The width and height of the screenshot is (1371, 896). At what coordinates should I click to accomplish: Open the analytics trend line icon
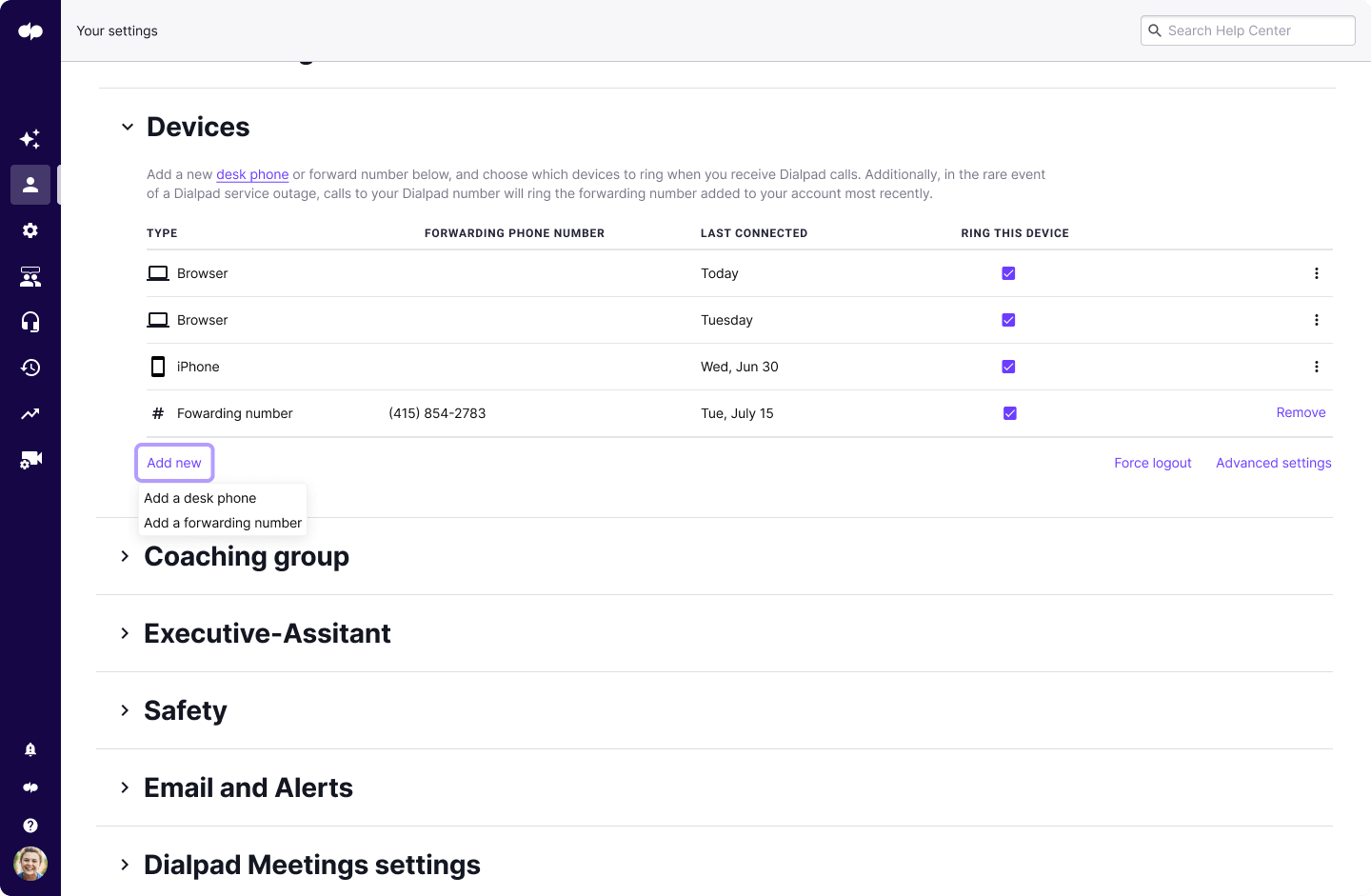[30, 413]
